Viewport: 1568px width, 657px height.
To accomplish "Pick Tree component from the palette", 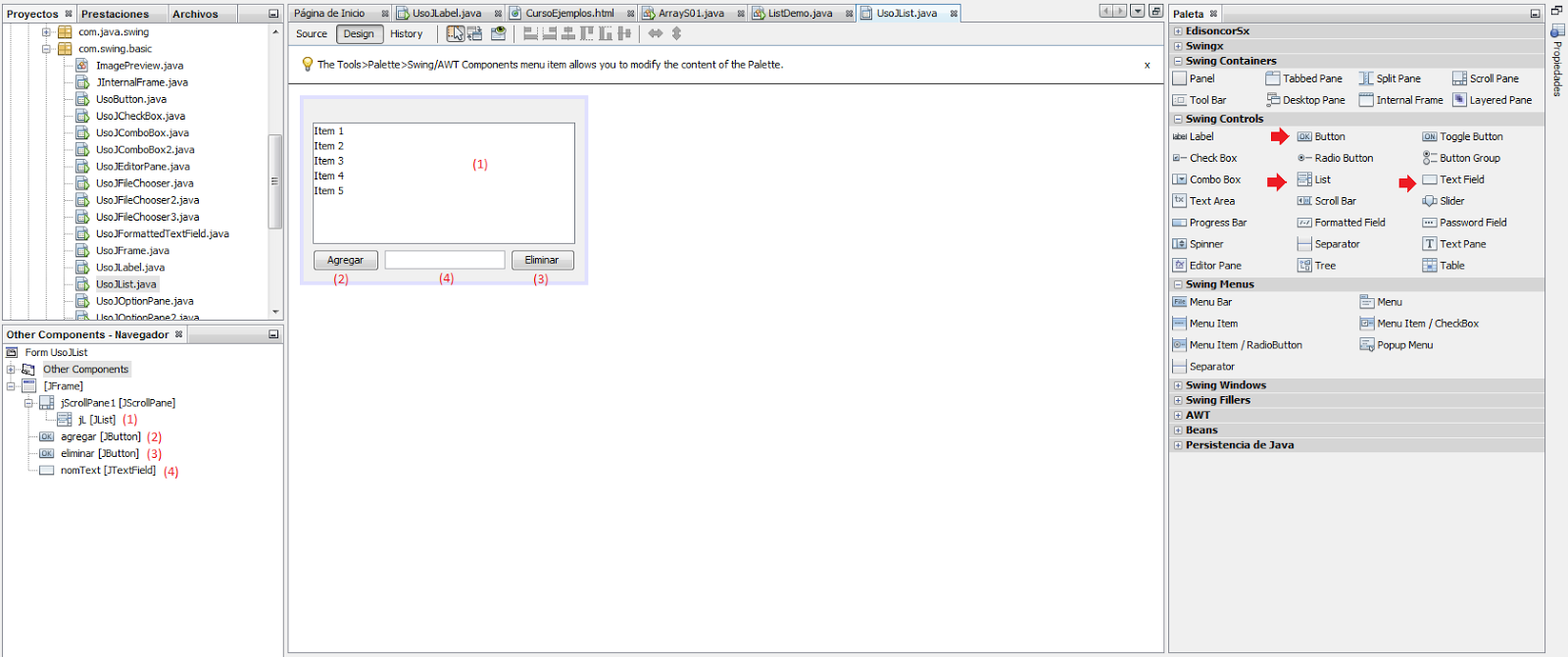I will pos(1316,266).
